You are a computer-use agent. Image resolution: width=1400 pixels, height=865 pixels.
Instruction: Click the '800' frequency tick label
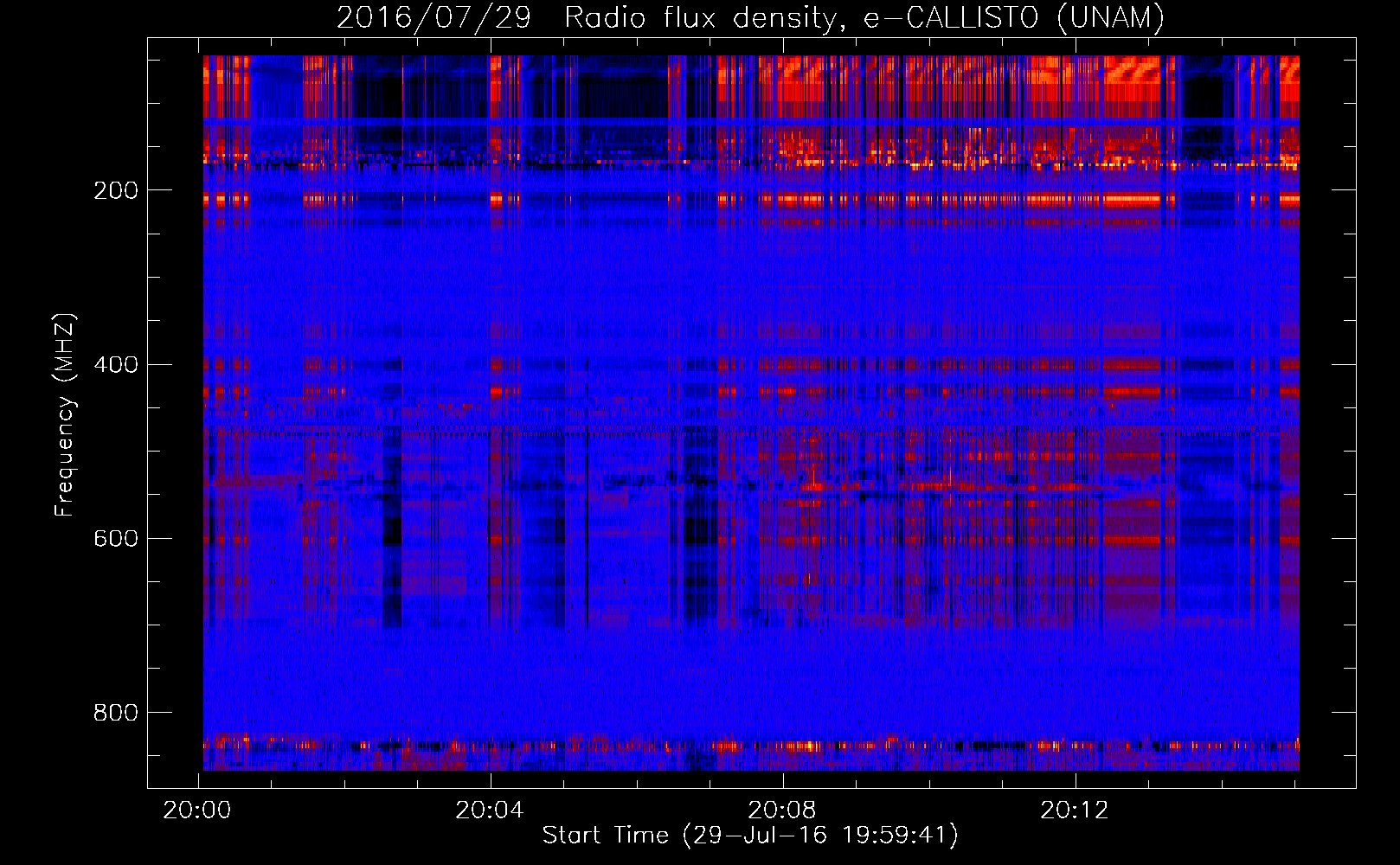(116, 712)
